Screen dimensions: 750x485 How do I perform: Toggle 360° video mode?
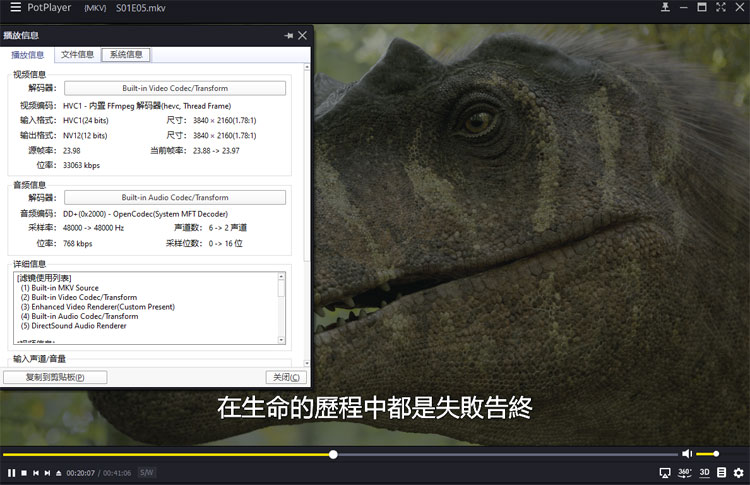click(x=685, y=472)
